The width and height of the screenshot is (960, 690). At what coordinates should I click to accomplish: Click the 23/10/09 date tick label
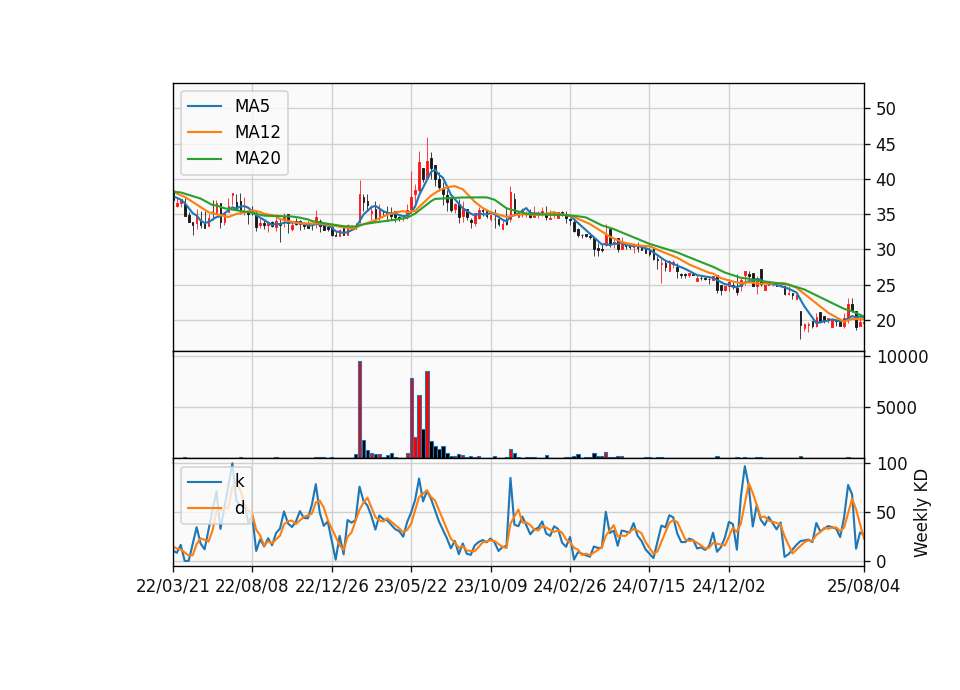pos(490,586)
